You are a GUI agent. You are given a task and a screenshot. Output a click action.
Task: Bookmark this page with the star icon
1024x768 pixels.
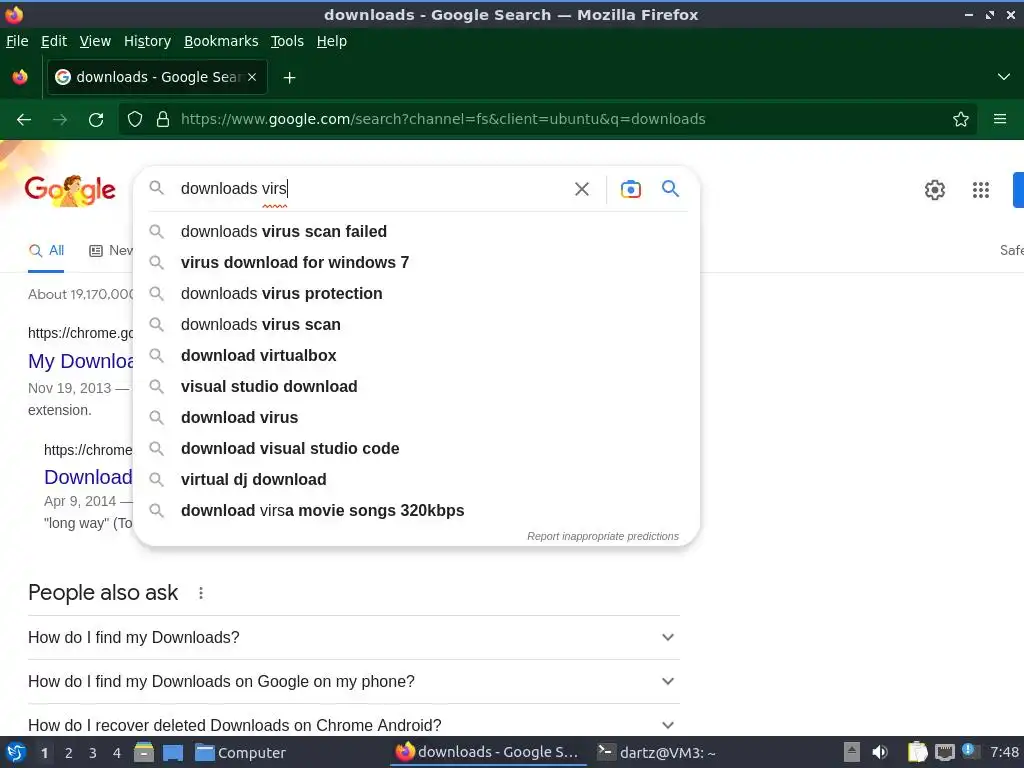pyautogui.click(x=961, y=119)
